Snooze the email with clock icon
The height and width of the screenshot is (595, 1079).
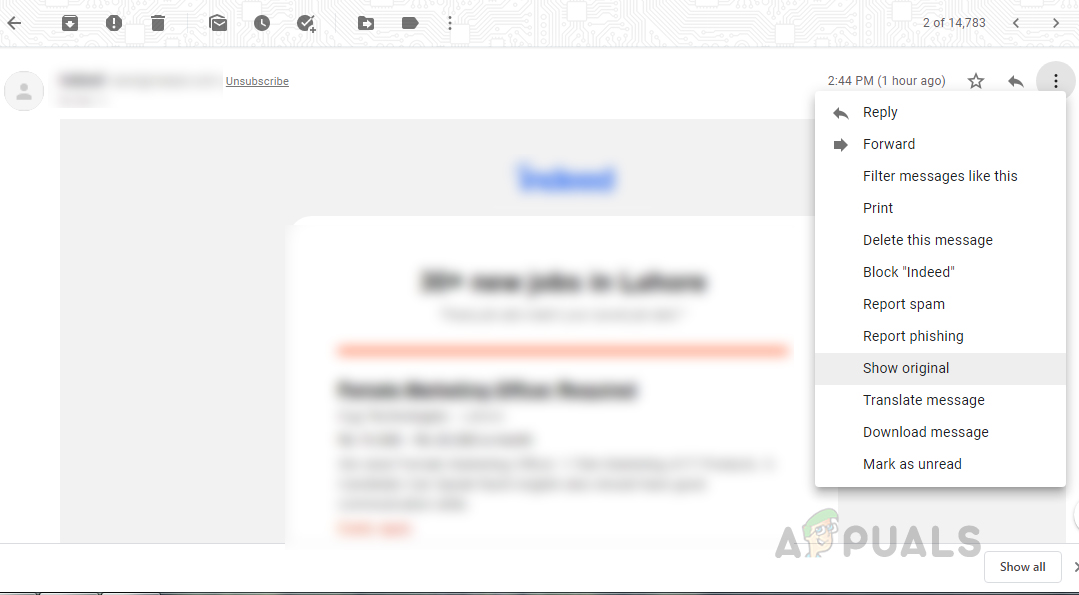(x=261, y=23)
